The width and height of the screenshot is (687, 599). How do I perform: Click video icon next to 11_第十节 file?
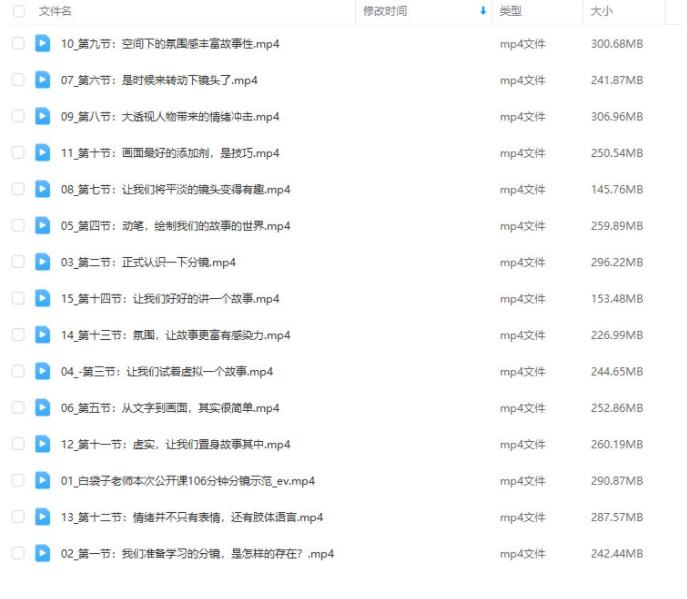[42, 153]
